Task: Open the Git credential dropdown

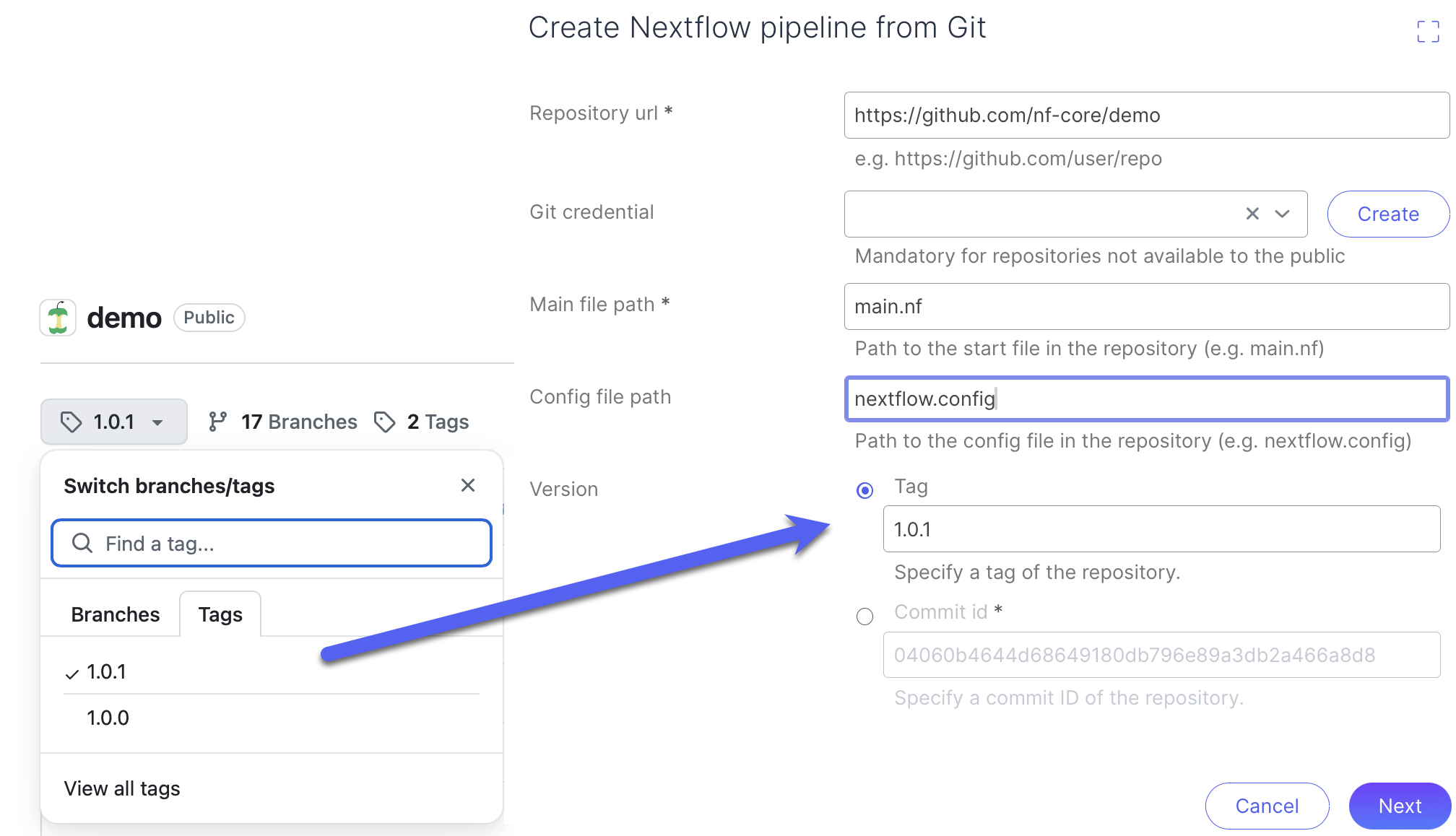Action: (x=1282, y=214)
